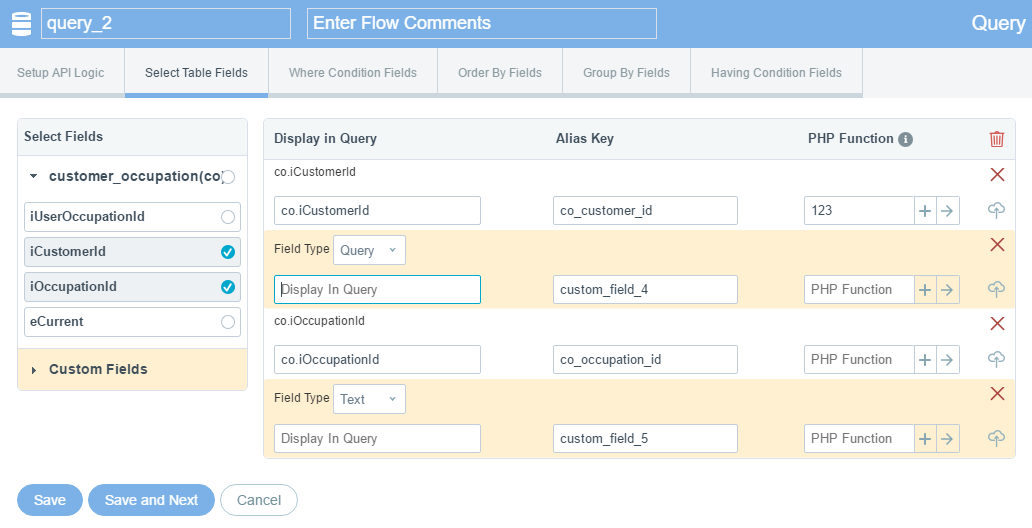
Task: Click PHP Function input in co_occupation_id row
Action: coord(859,359)
